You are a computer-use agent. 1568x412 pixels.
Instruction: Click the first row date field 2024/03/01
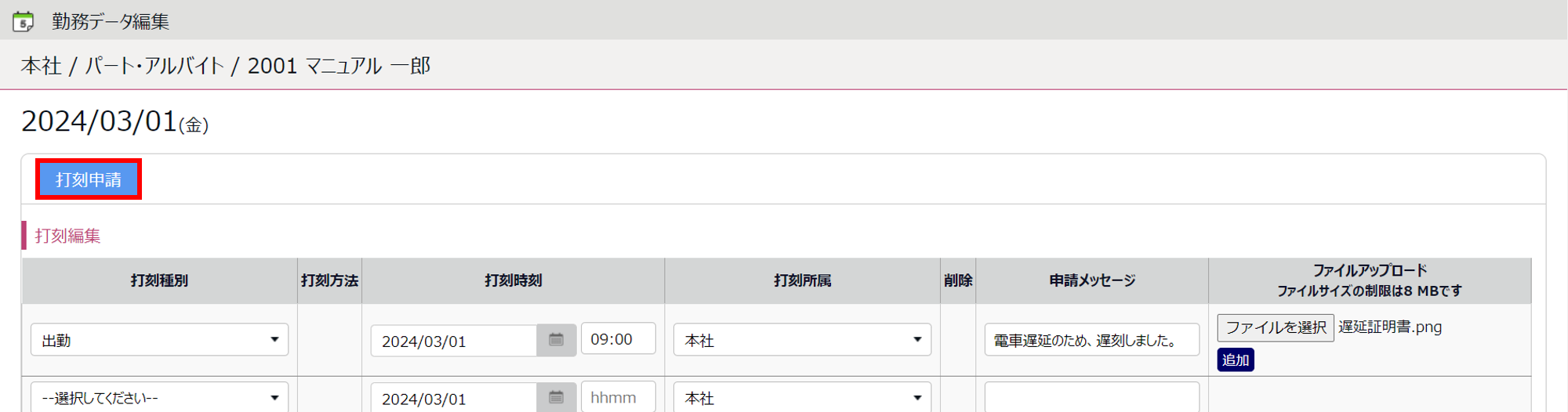(x=453, y=341)
